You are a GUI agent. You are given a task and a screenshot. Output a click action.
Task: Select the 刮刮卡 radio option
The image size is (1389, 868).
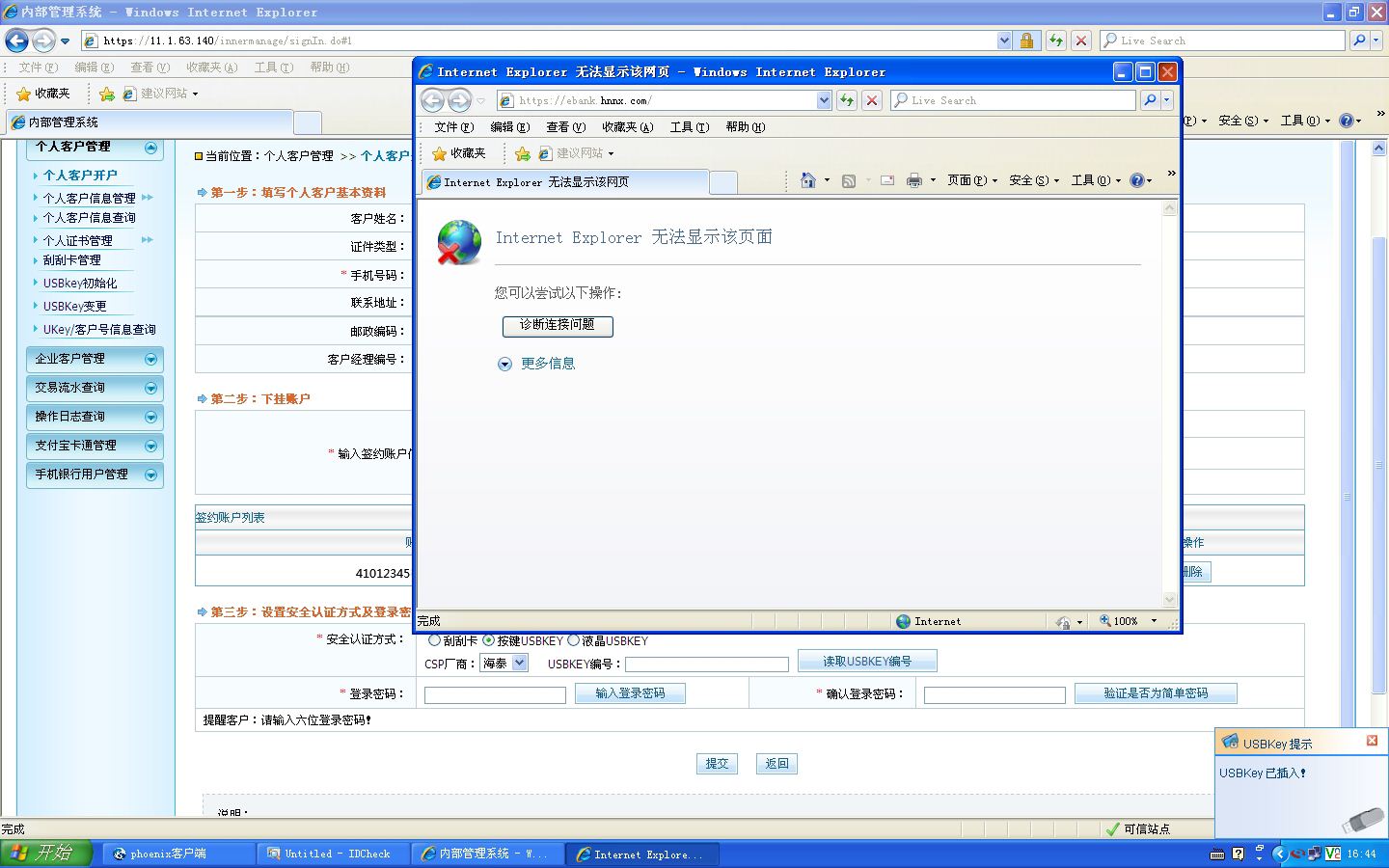click(x=434, y=639)
